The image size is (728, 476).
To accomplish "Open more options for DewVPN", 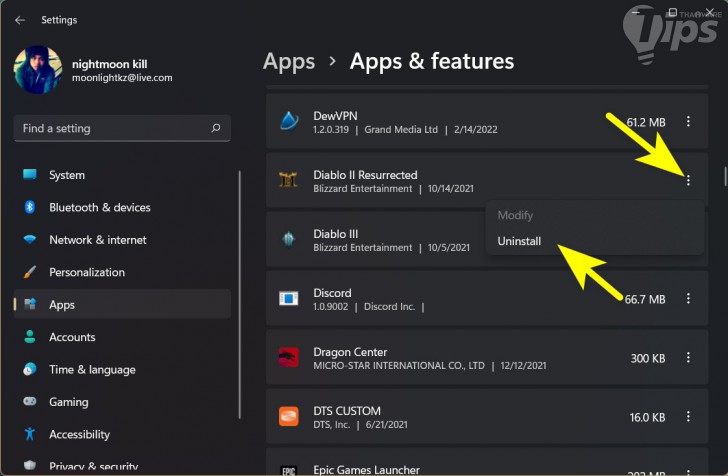I will tap(688, 122).
